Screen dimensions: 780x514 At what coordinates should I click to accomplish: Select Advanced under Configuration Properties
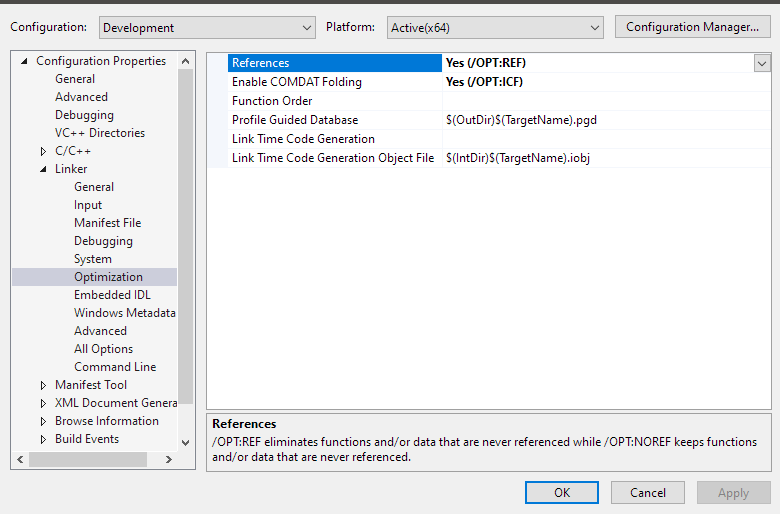(x=81, y=97)
